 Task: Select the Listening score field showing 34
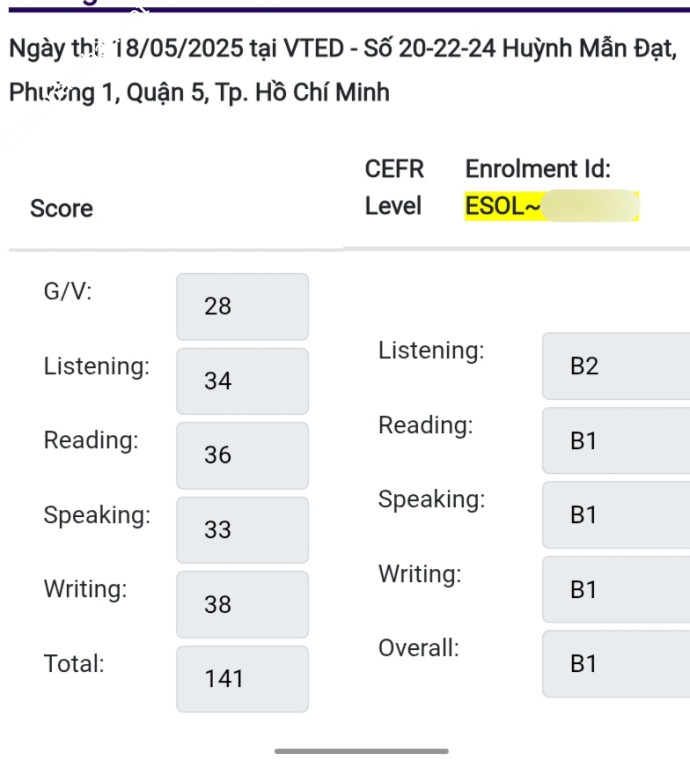pos(242,381)
